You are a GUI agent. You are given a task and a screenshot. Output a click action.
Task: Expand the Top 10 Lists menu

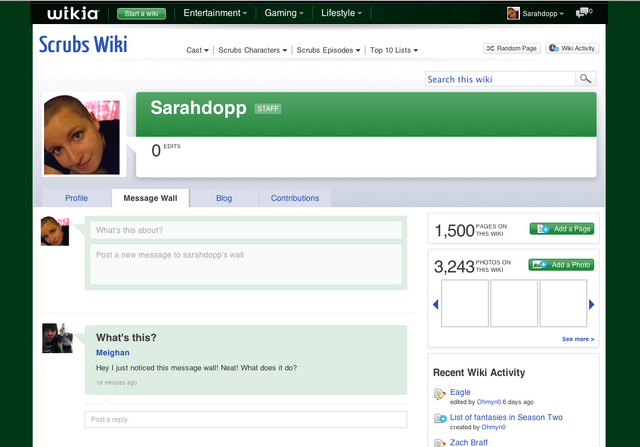pos(394,50)
